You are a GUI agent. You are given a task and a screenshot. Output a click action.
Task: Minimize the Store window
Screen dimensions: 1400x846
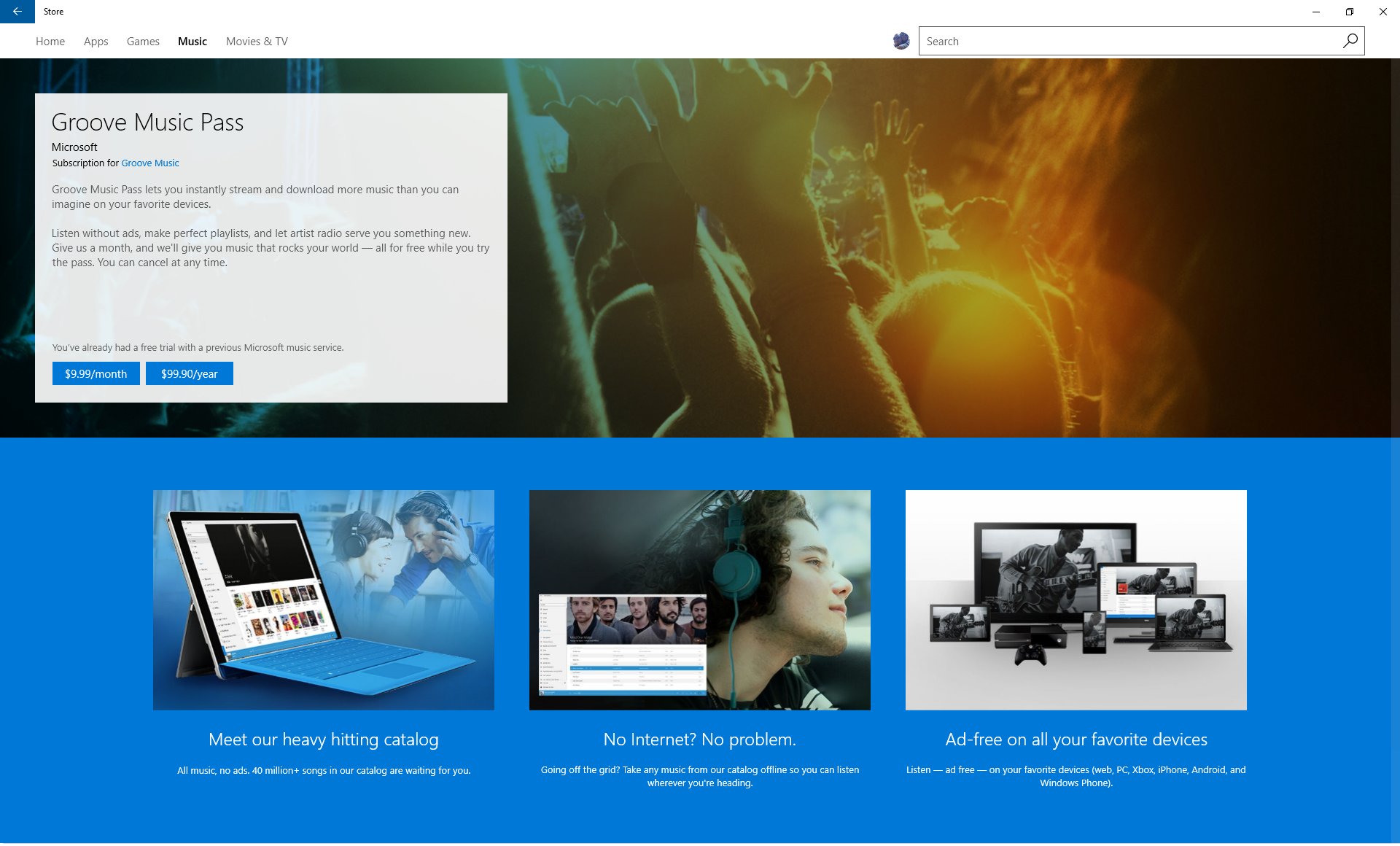pyautogui.click(x=1316, y=12)
